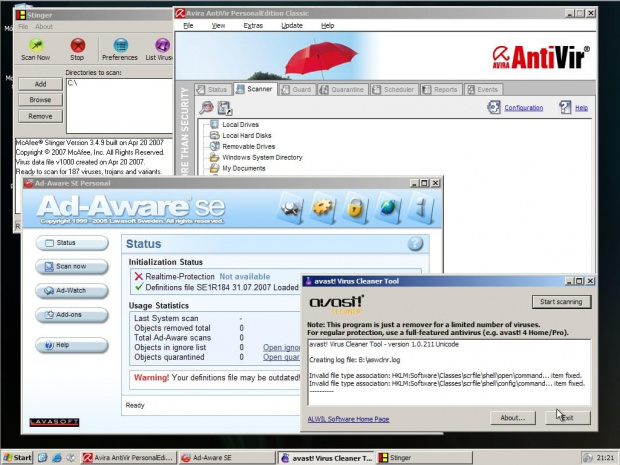620x465 pixels.
Task: Click the Lavasoft logo in Ad-Aware
Action: point(54,422)
